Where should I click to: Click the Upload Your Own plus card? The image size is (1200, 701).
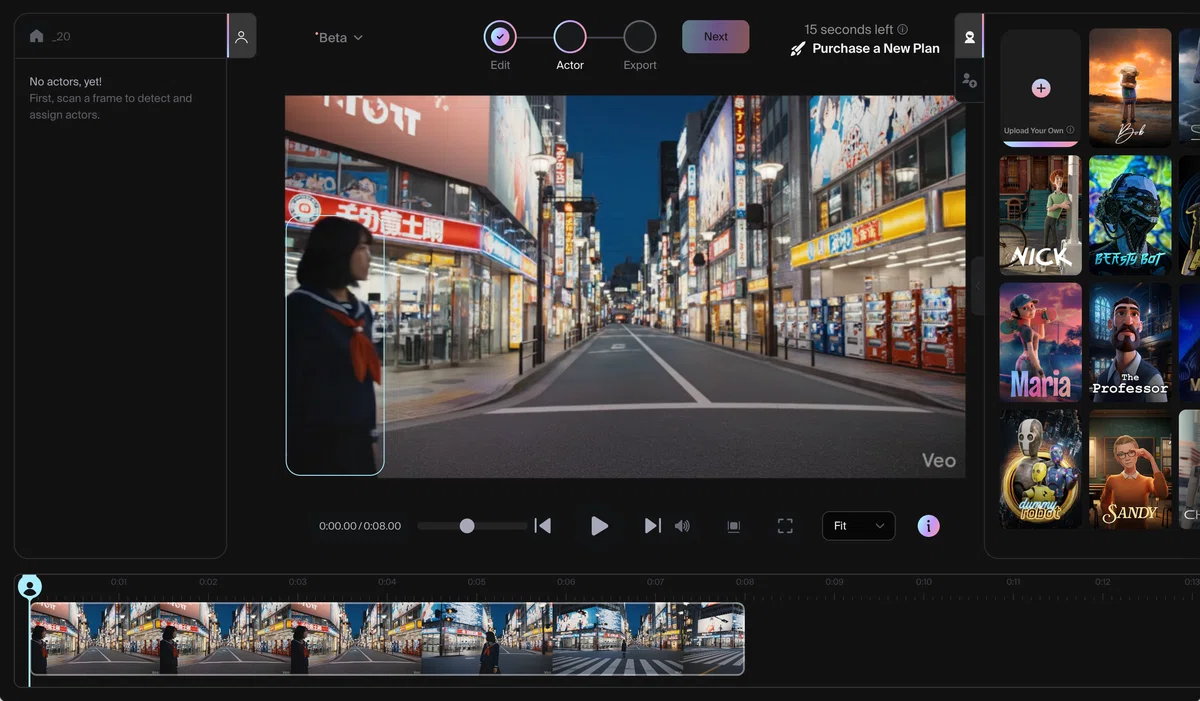[x=1040, y=88]
